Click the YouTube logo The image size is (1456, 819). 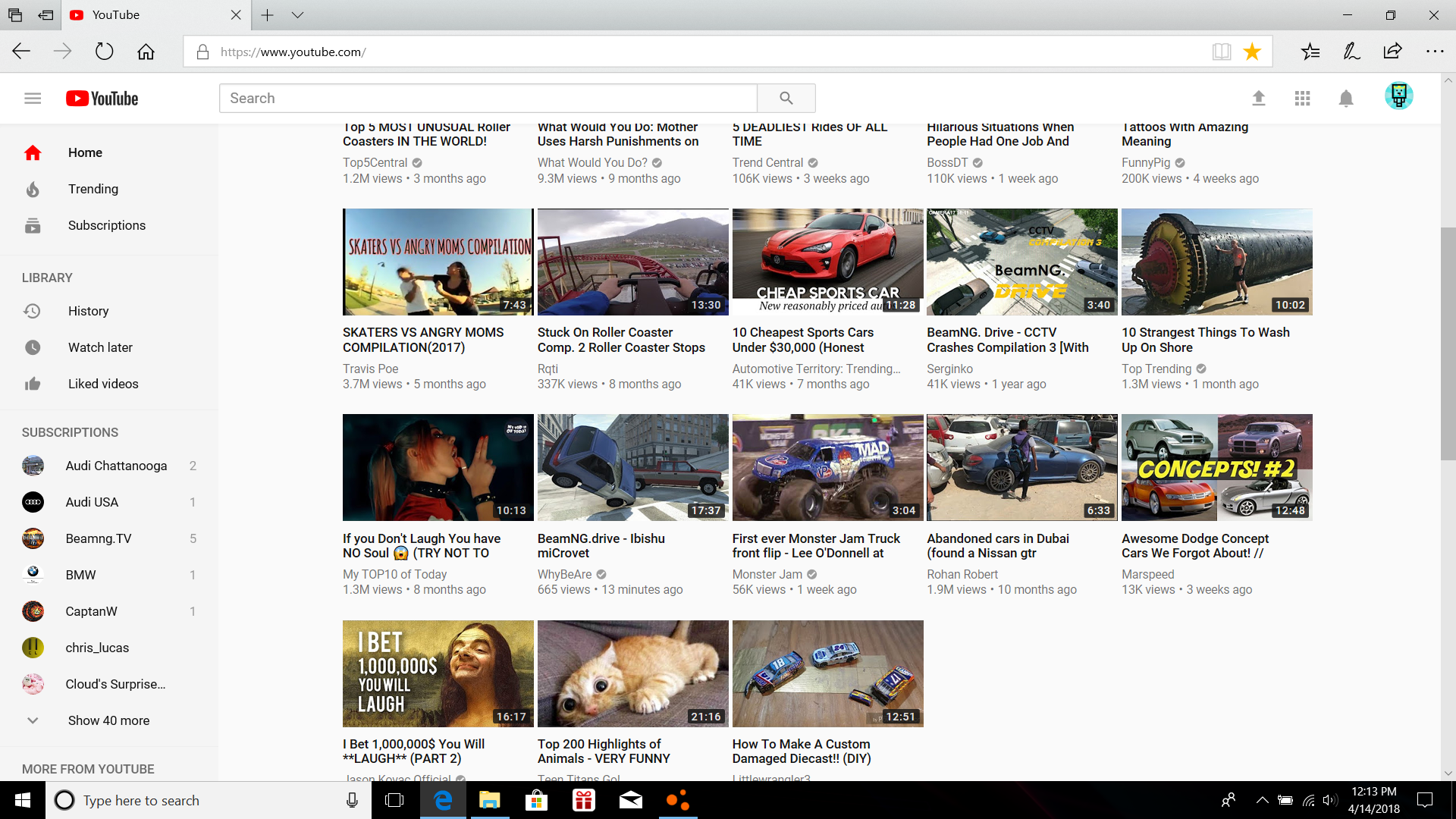tap(102, 99)
